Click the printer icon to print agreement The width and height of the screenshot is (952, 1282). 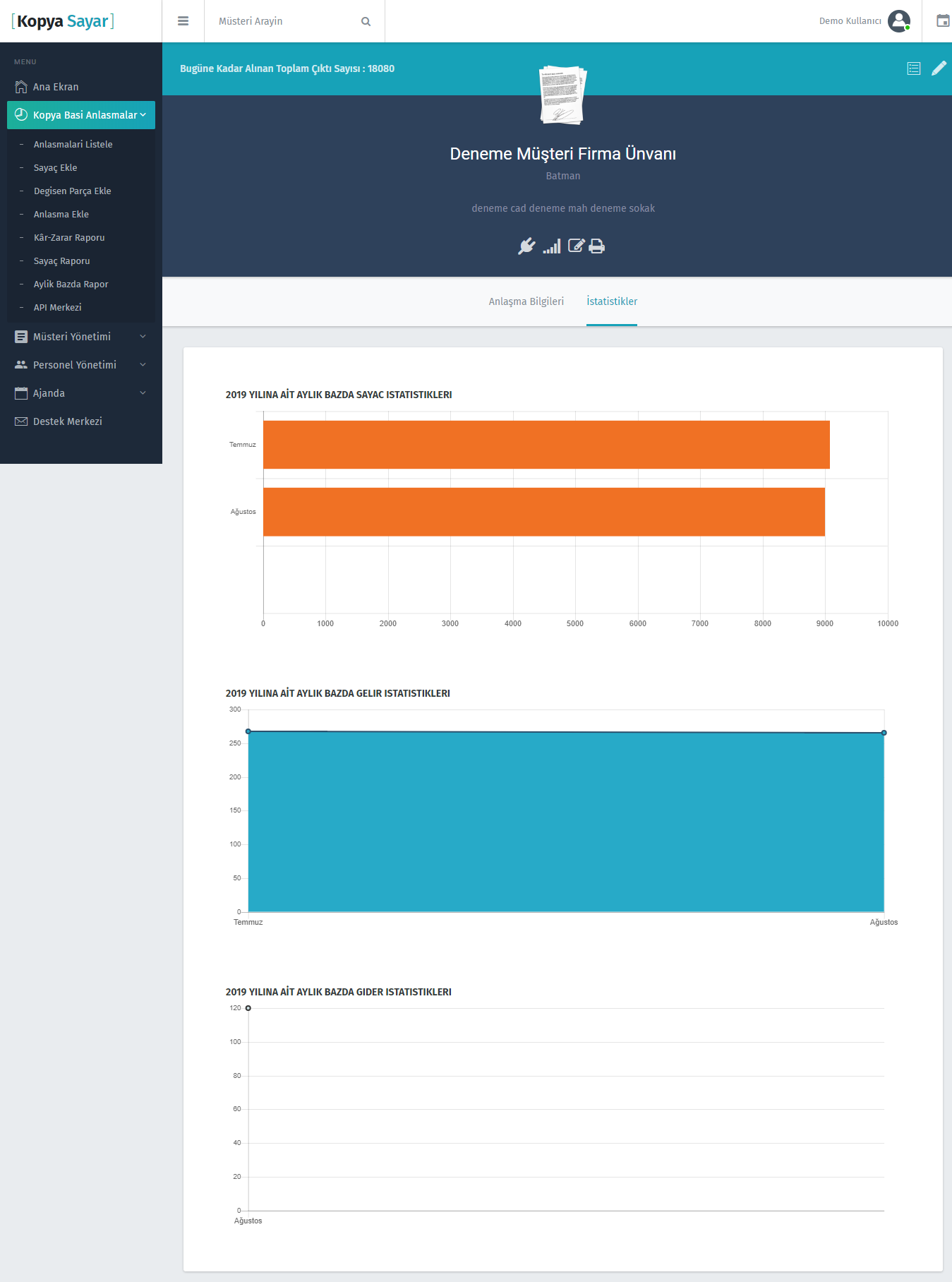click(x=597, y=246)
